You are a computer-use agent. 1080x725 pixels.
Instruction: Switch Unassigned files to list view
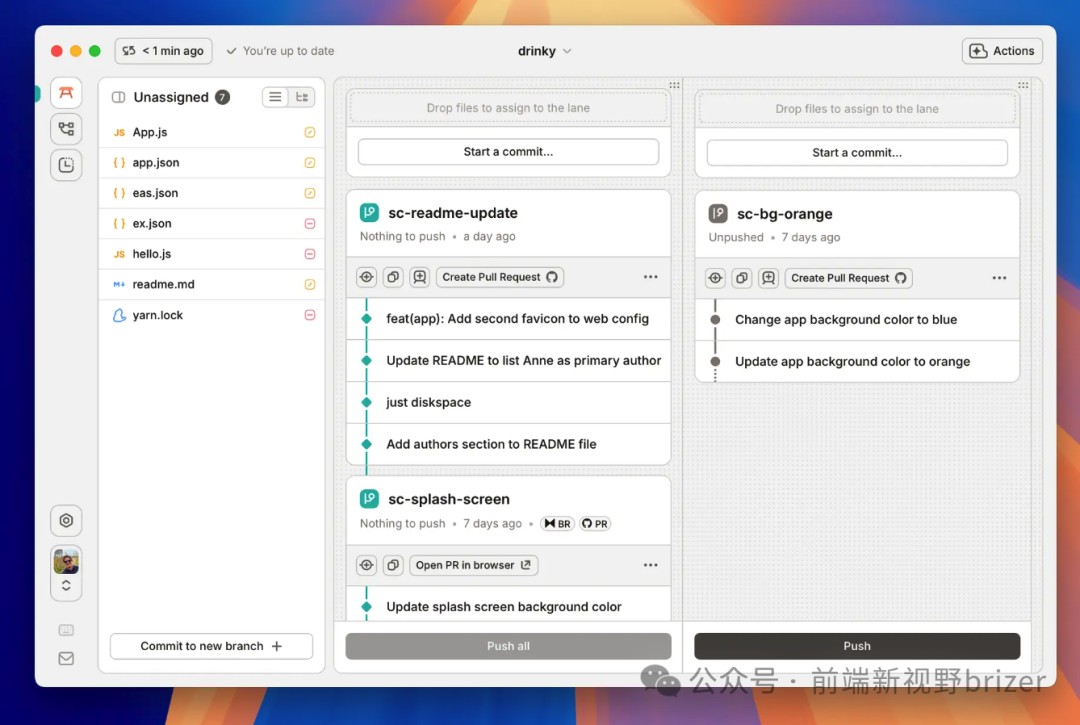[x=275, y=97]
